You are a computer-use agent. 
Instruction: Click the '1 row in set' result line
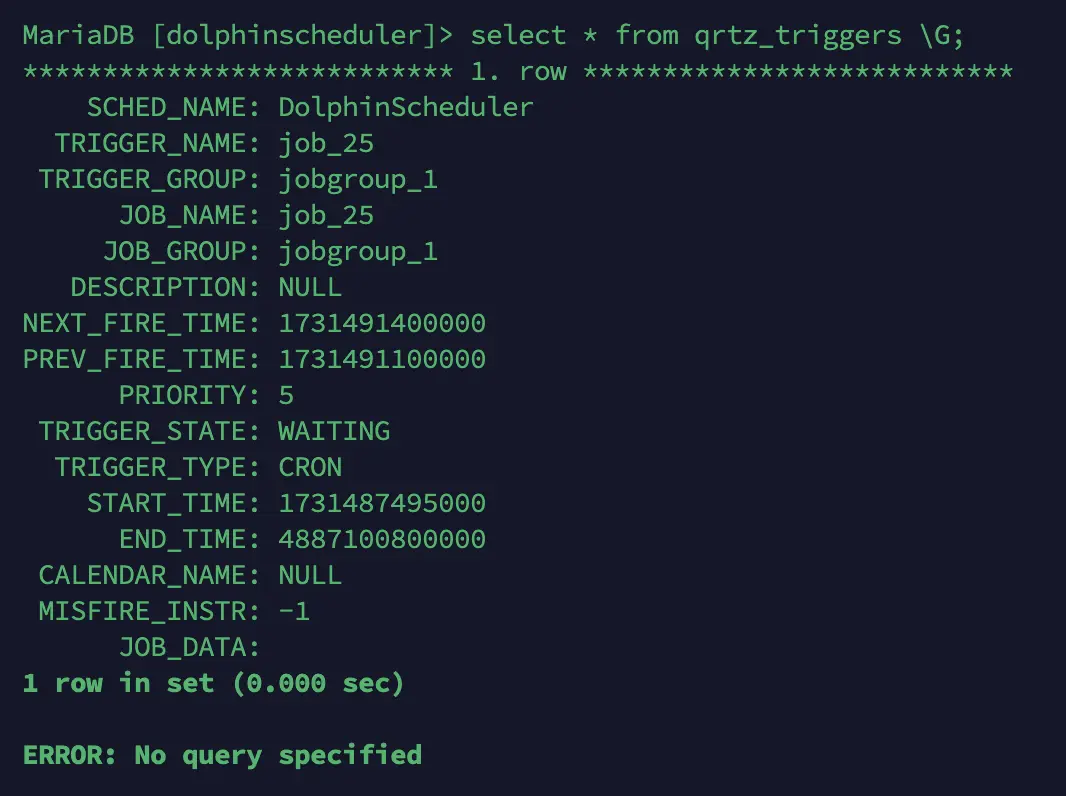213,683
